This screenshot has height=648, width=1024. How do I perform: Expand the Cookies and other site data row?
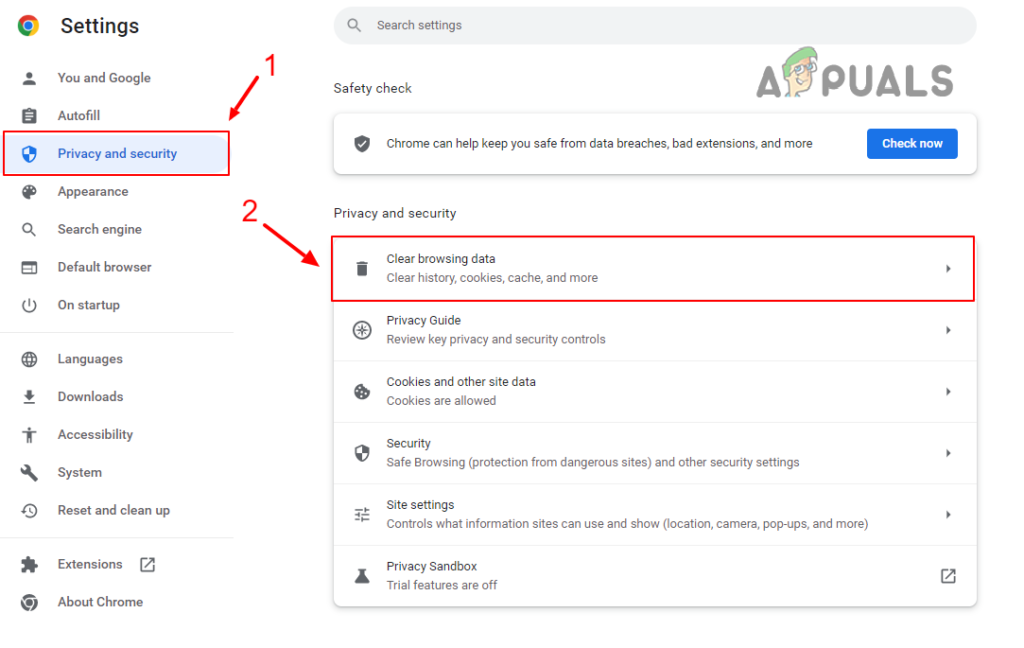click(948, 391)
